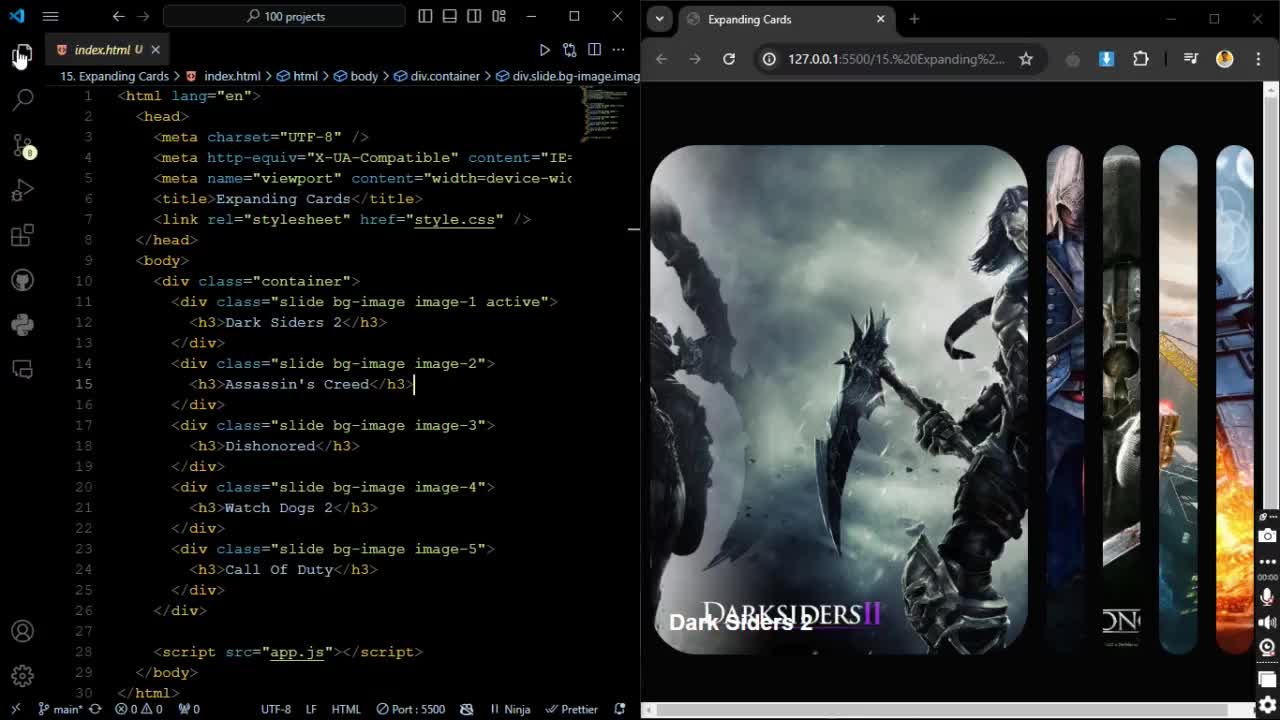Reload the browser page
The image size is (1280, 720).
point(729,59)
